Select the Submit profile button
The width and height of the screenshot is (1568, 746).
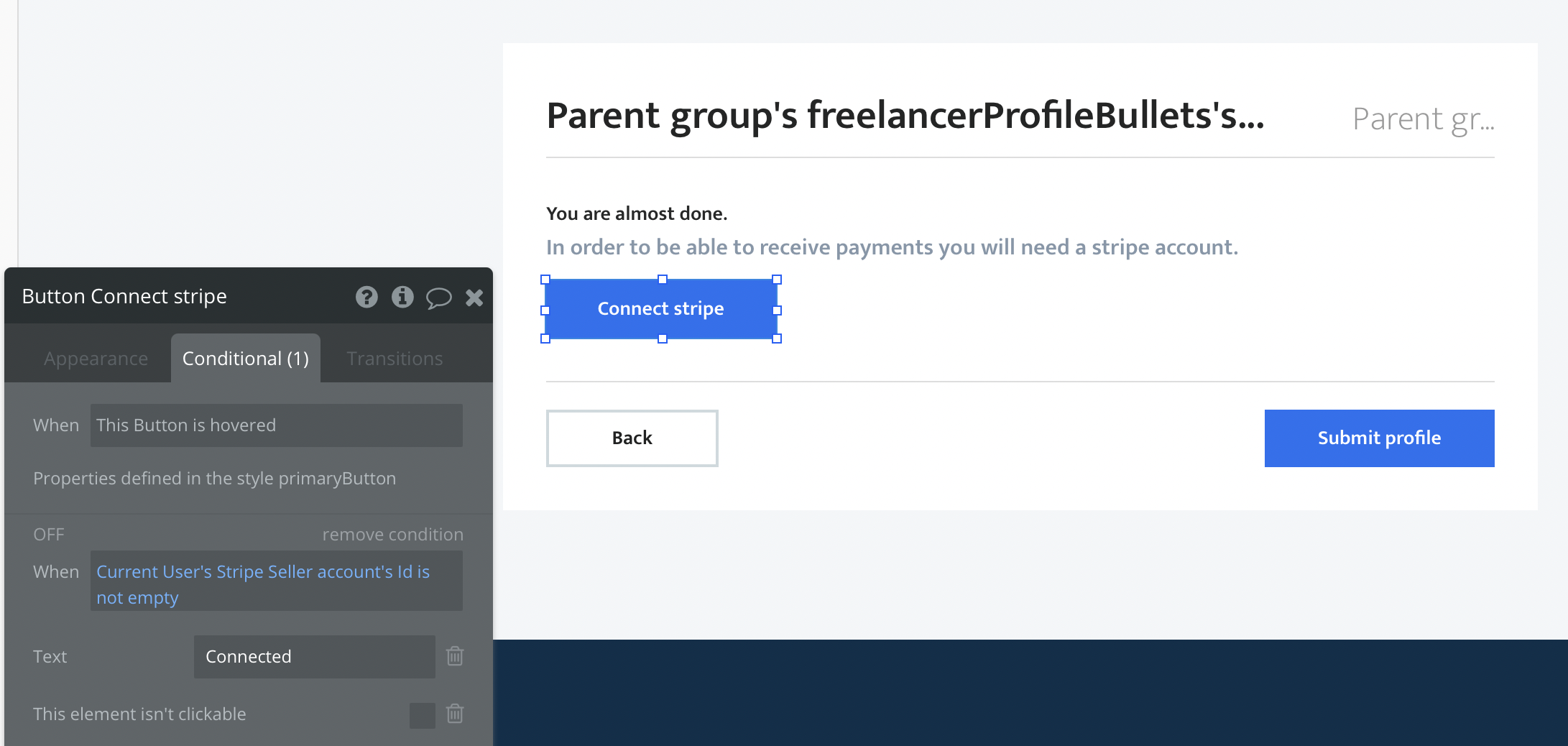(1379, 438)
